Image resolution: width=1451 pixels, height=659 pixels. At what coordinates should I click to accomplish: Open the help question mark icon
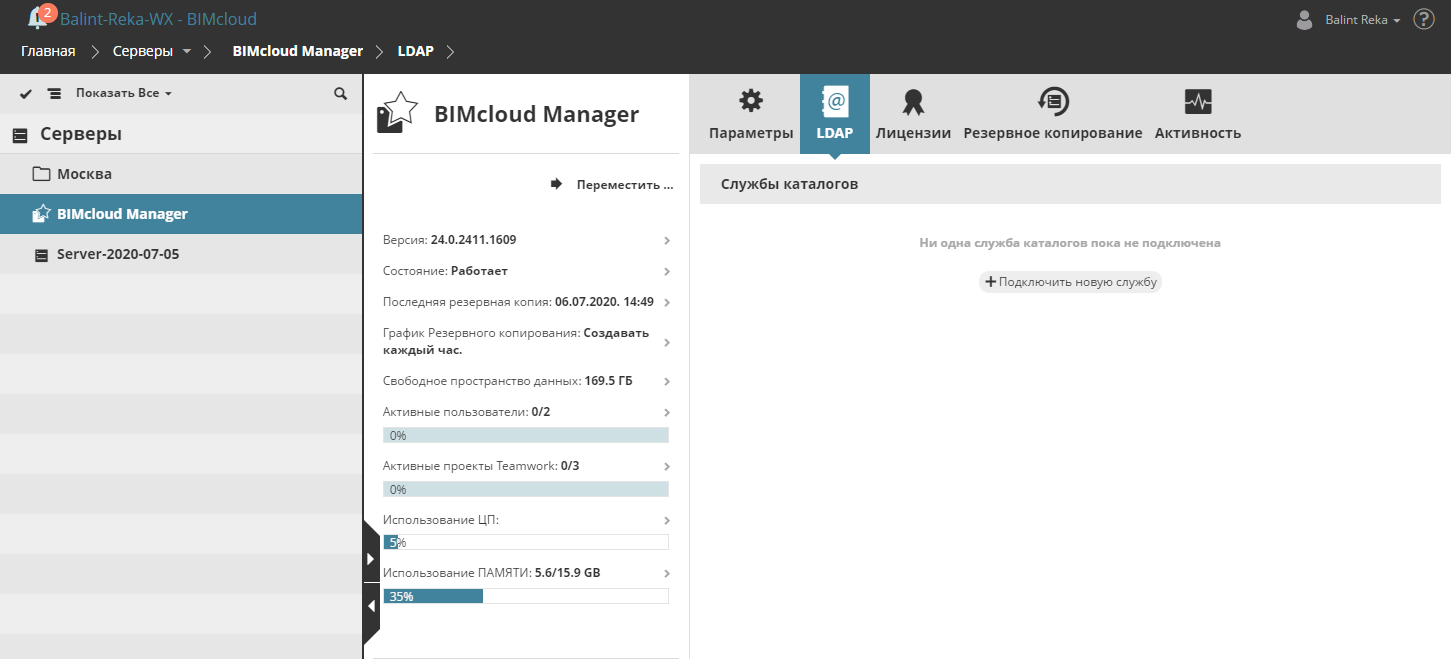[x=1424, y=19]
